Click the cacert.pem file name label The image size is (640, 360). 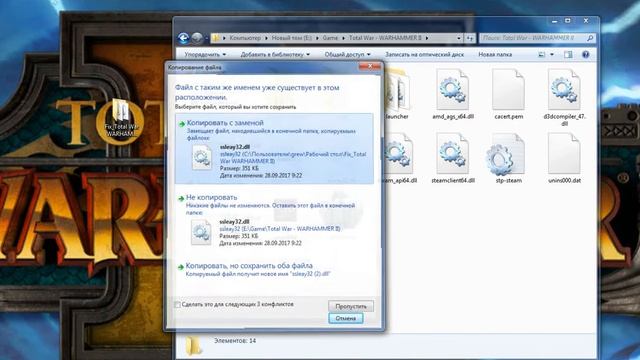click(509, 116)
